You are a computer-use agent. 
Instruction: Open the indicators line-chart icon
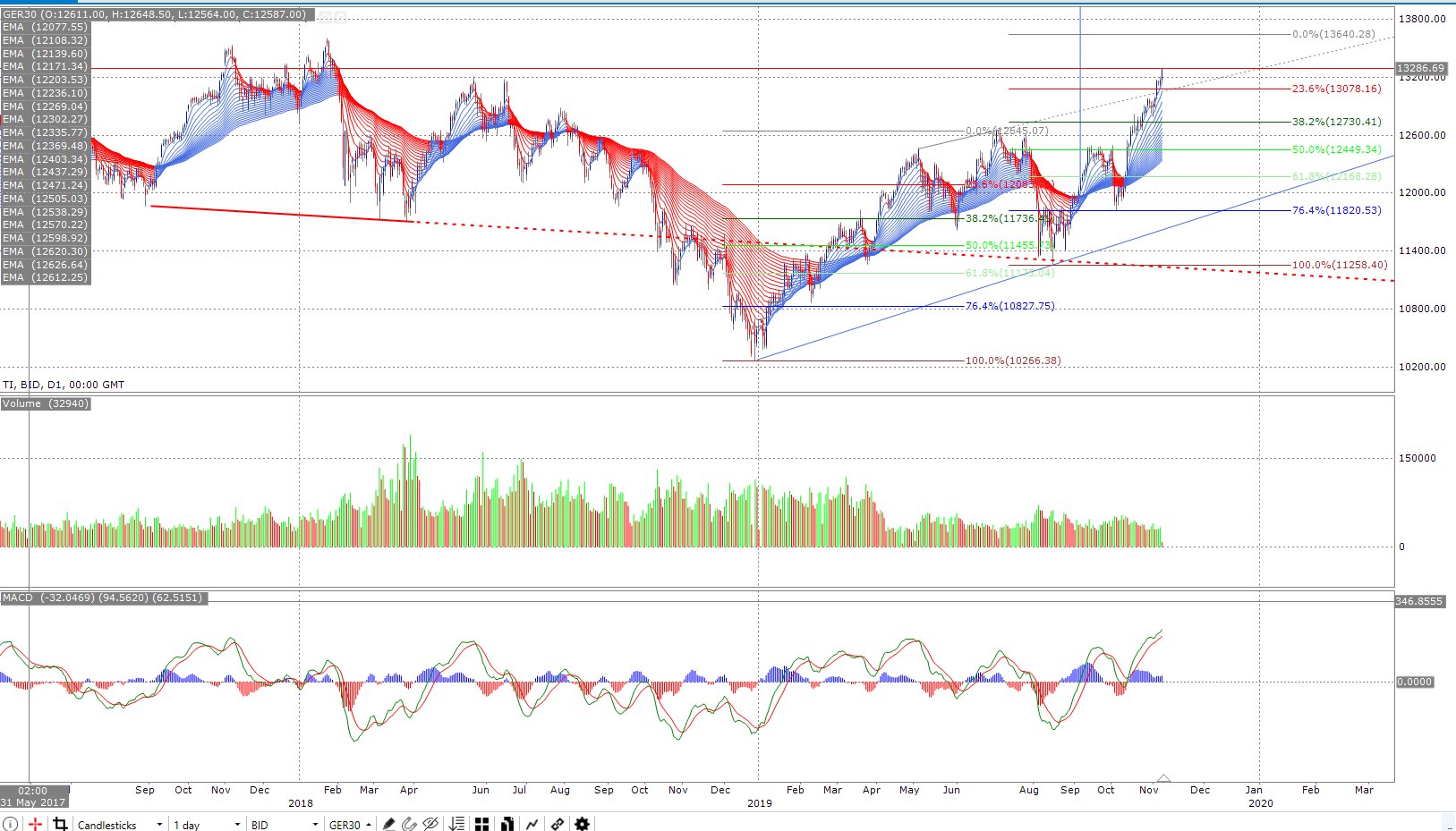[532, 824]
